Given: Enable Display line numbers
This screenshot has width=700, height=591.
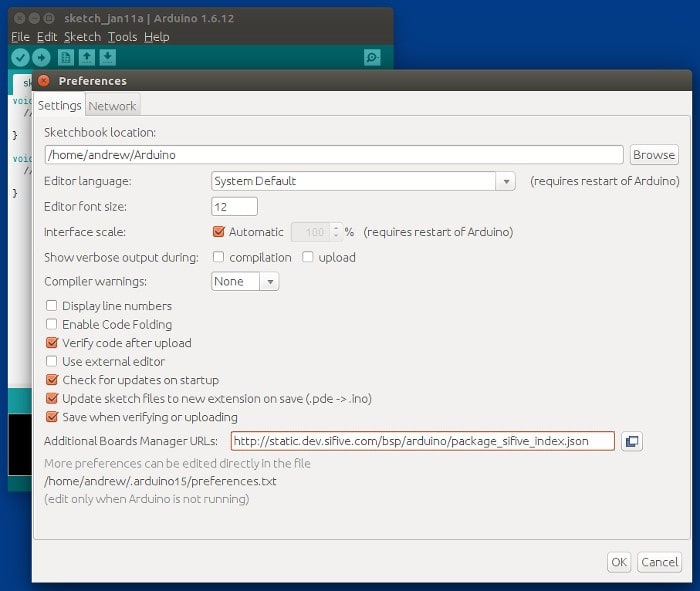Looking at the screenshot, I should 52,306.
